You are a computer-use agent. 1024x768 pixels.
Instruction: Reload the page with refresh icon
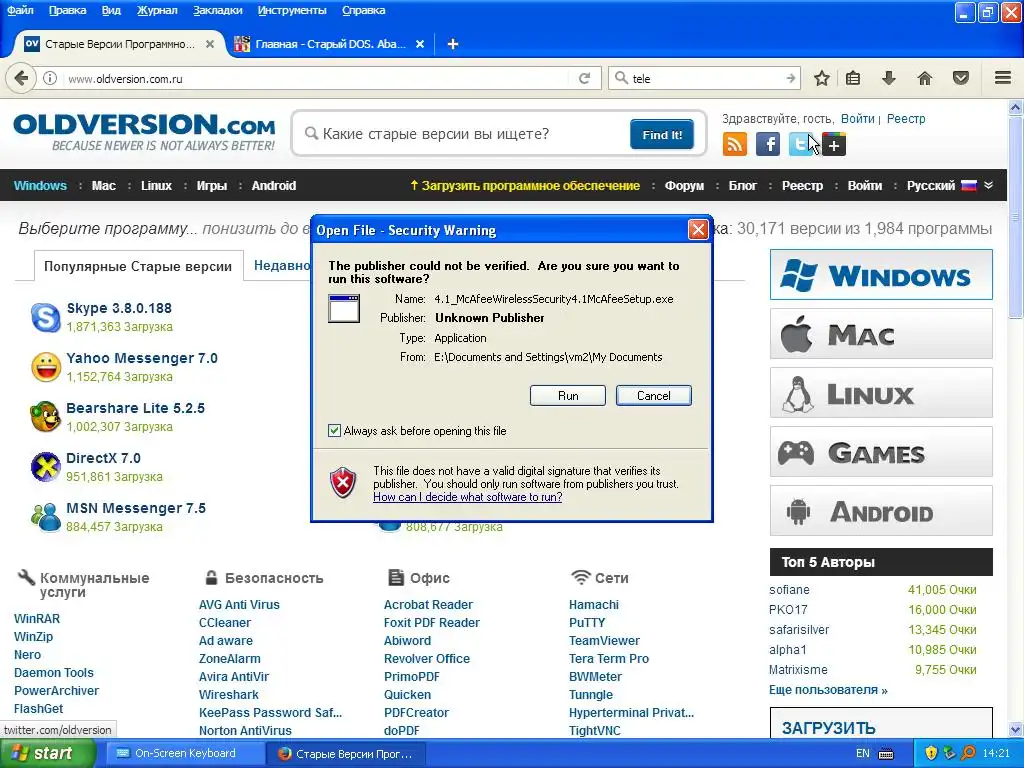[x=584, y=78]
